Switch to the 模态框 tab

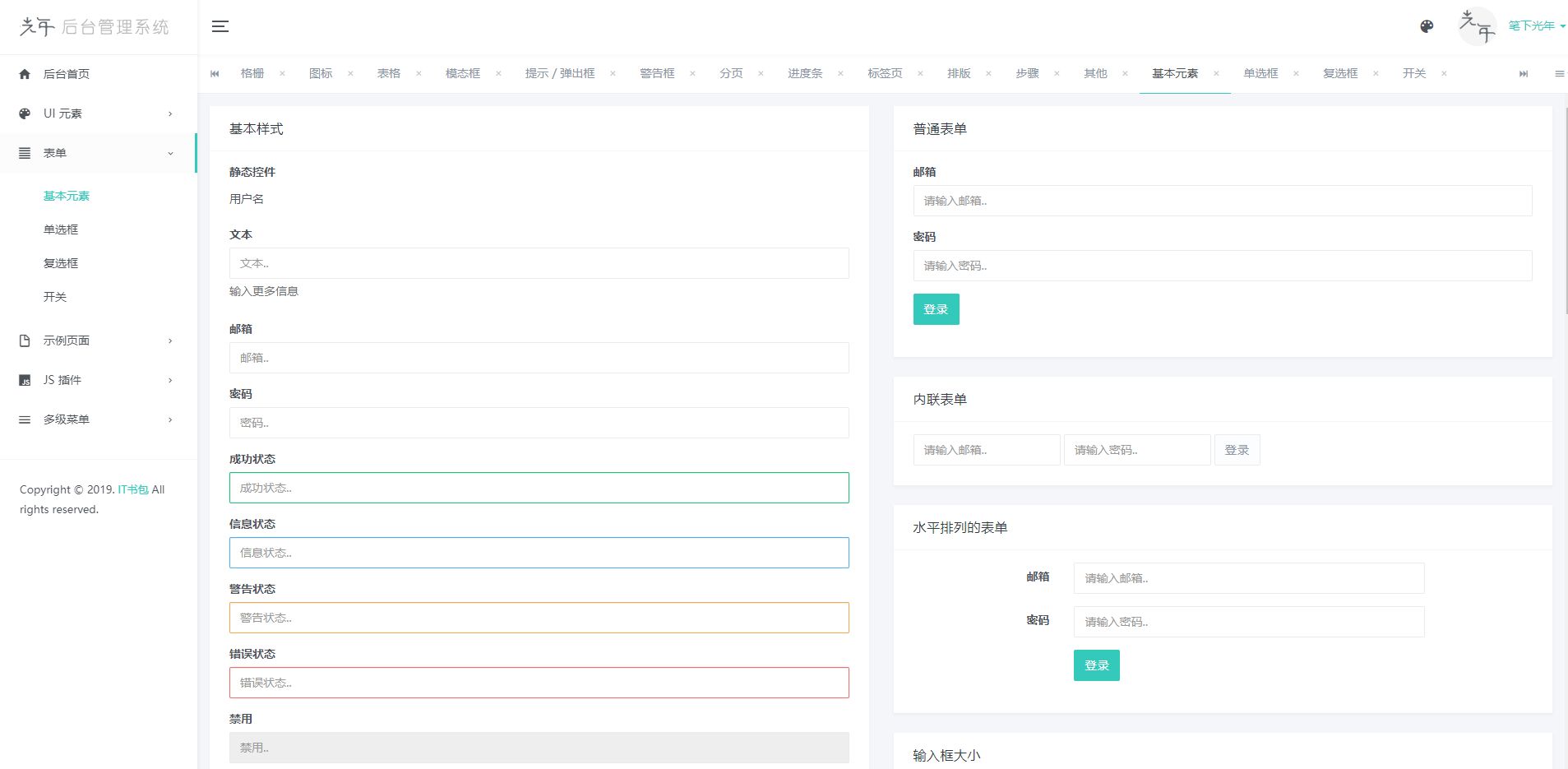click(463, 74)
